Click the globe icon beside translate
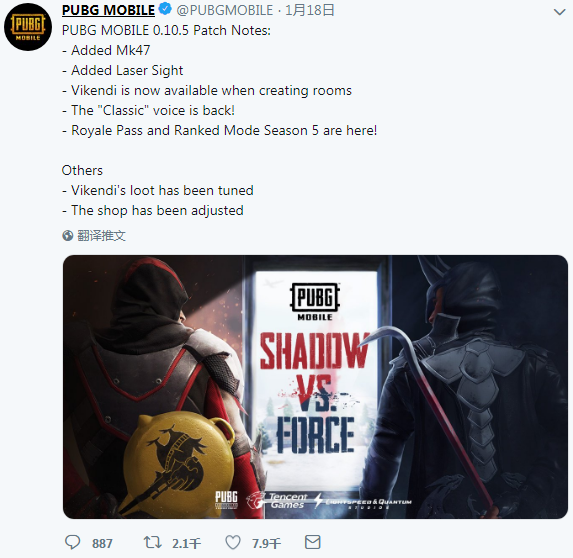 68,236
